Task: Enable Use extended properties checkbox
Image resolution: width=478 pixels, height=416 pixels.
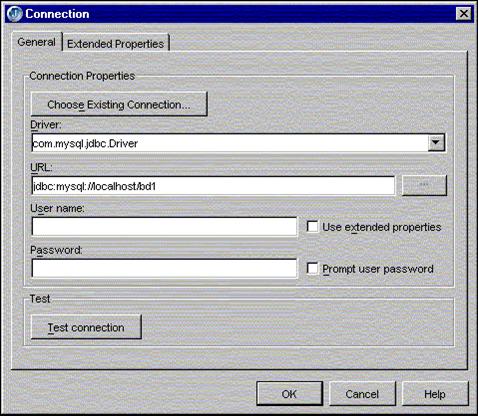Action: (x=312, y=227)
